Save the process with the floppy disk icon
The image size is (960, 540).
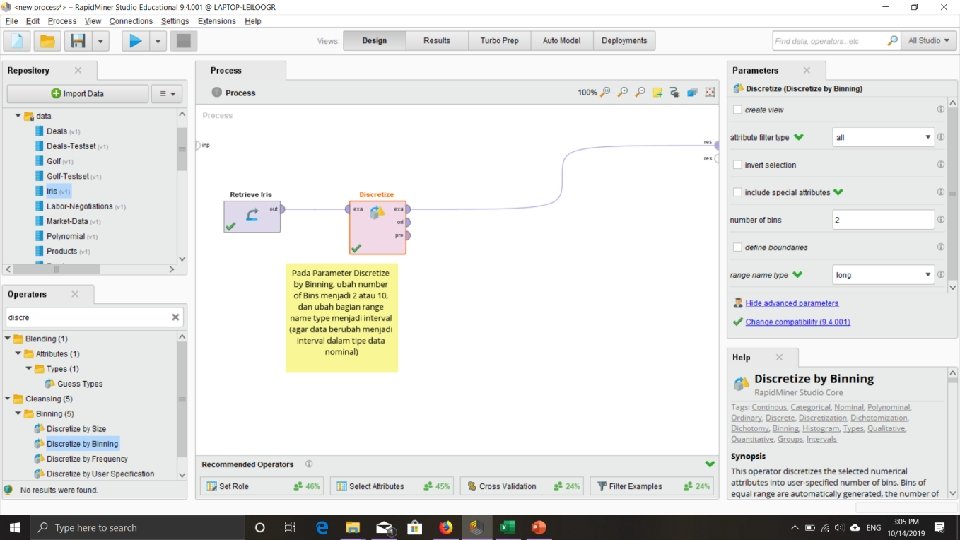point(78,41)
